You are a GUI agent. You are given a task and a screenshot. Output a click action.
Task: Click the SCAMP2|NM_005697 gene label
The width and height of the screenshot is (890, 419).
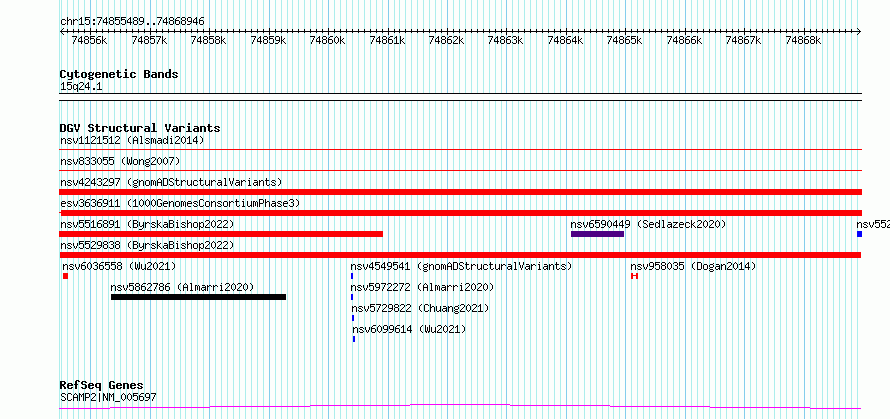[x=108, y=397]
